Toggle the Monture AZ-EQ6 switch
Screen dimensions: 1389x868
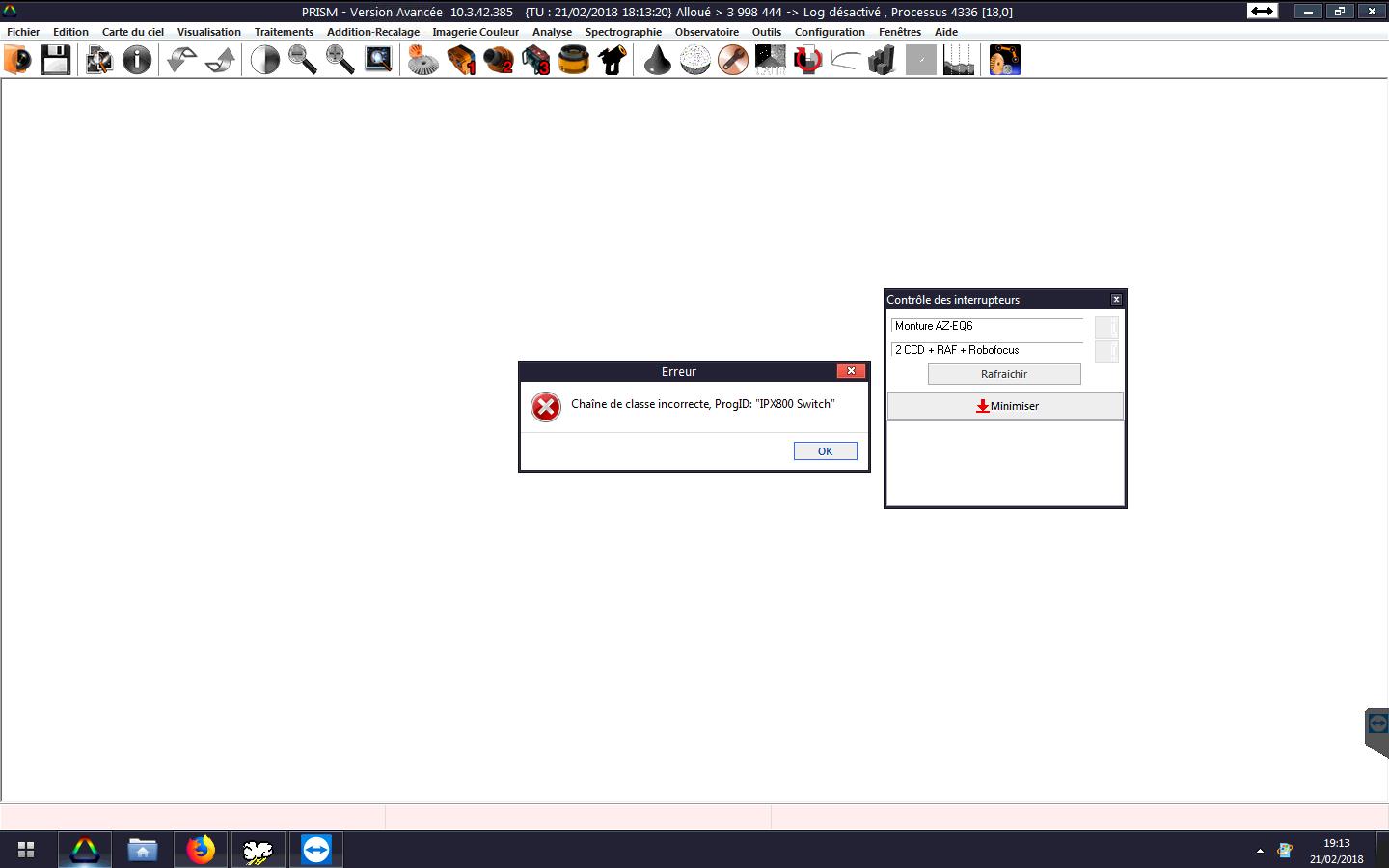(1106, 328)
